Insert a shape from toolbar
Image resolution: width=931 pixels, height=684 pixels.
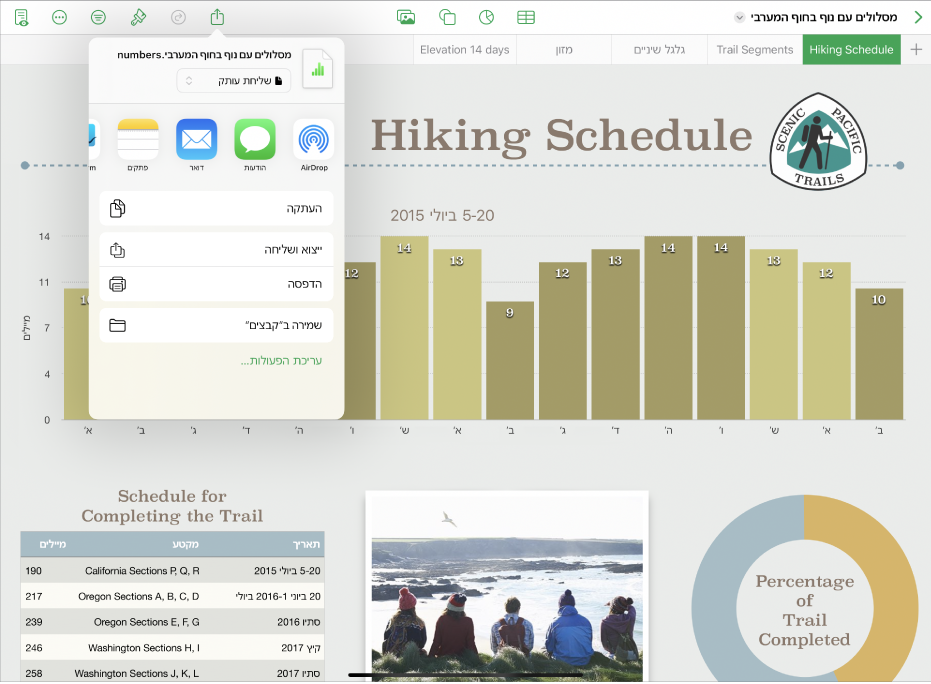click(x=447, y=18)
